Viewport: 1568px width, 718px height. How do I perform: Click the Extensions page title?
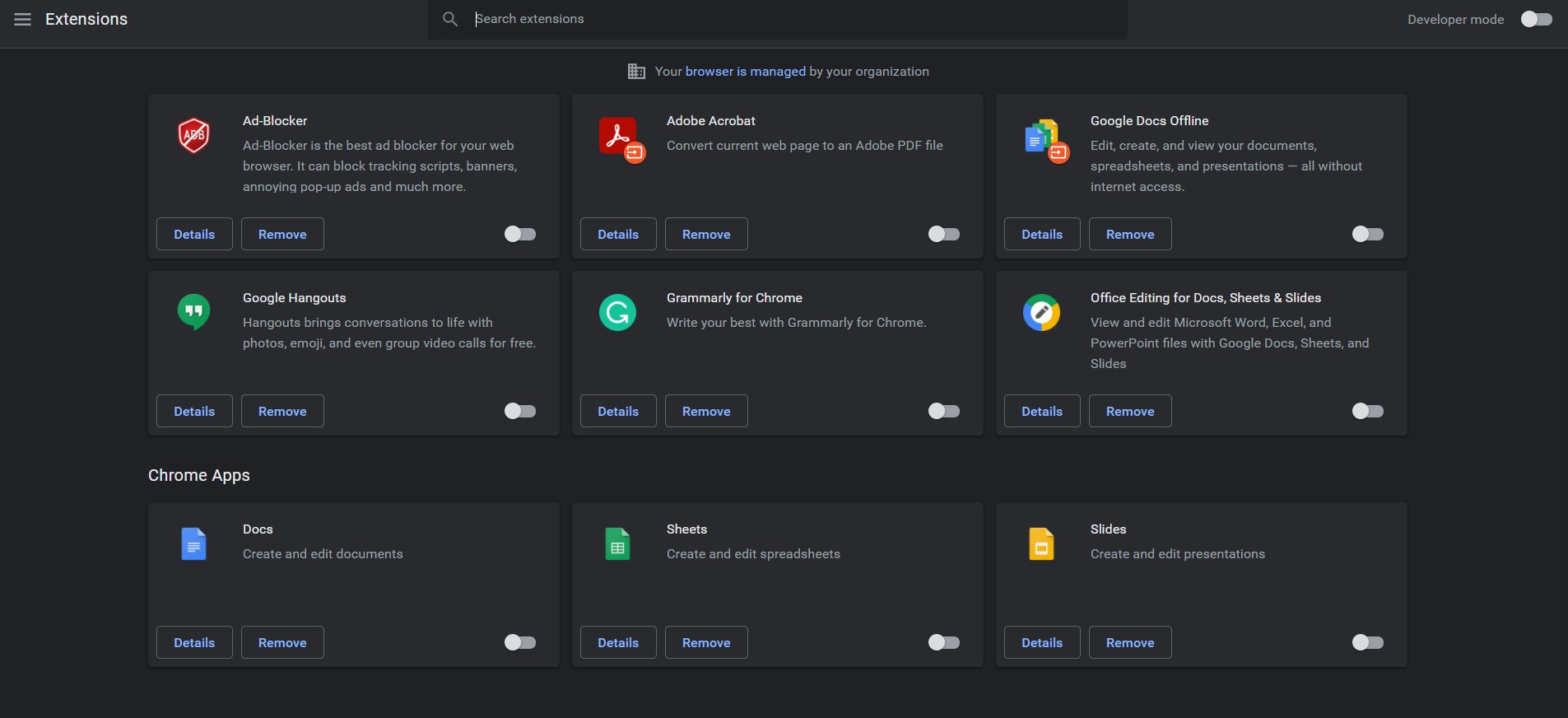pyautogui.click(x=86, y=19)
